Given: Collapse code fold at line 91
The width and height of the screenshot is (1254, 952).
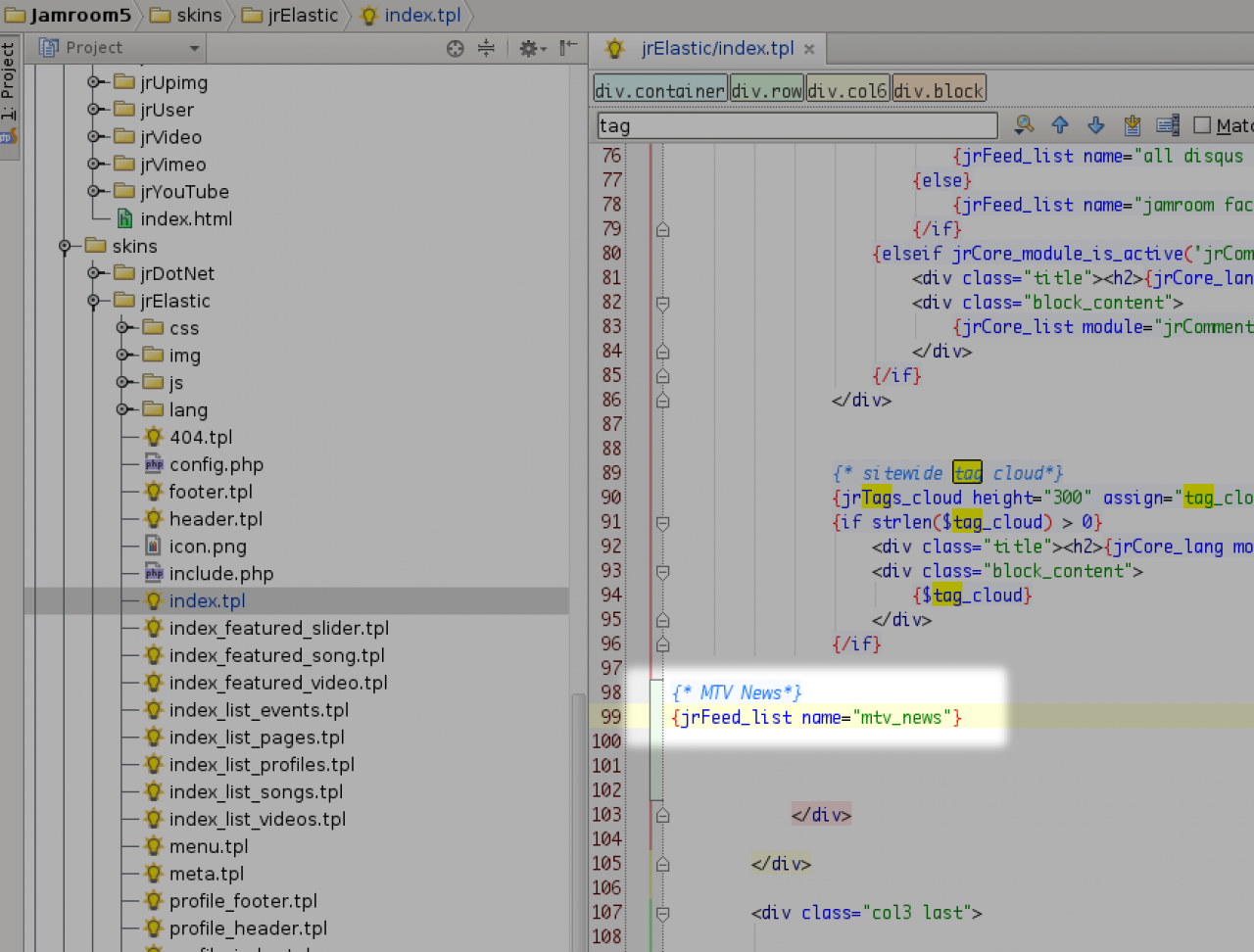Looking at the screenshot, I should (662, 523).
